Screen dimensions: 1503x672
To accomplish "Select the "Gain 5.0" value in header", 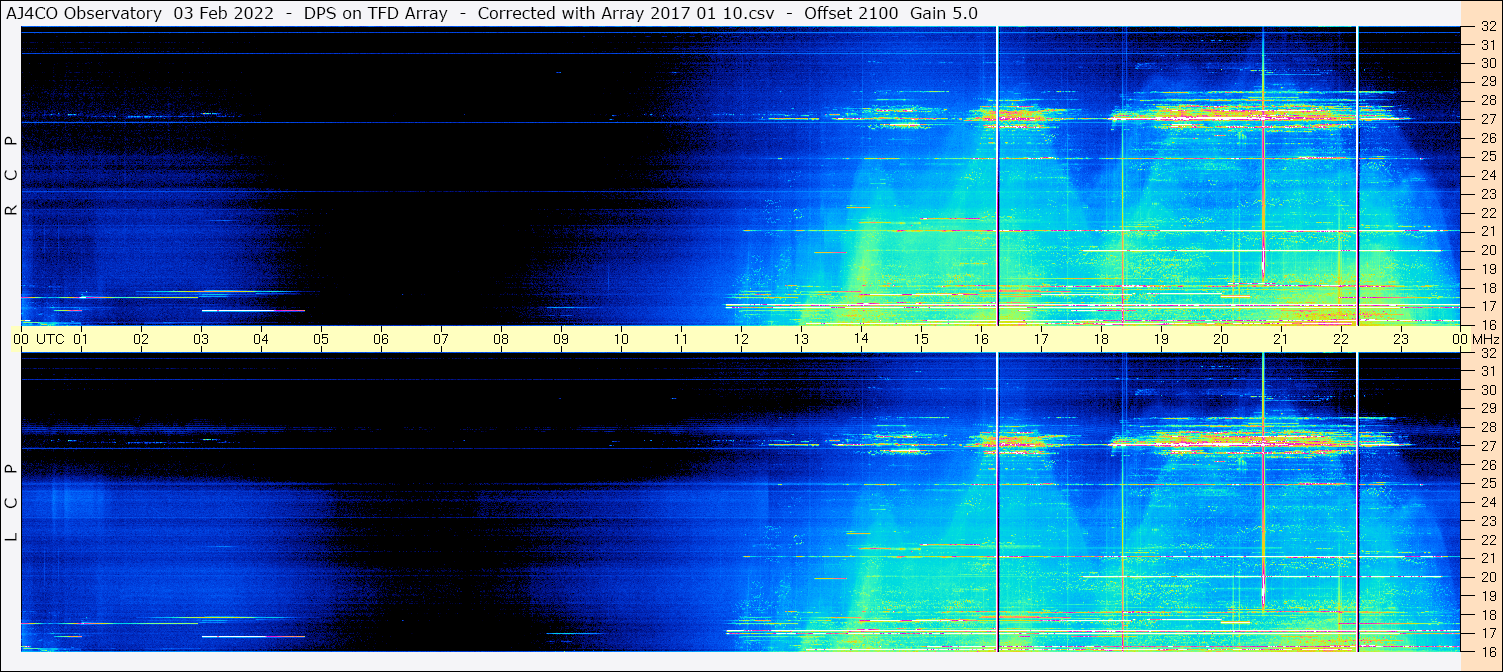I will click(x=944, y=13).
